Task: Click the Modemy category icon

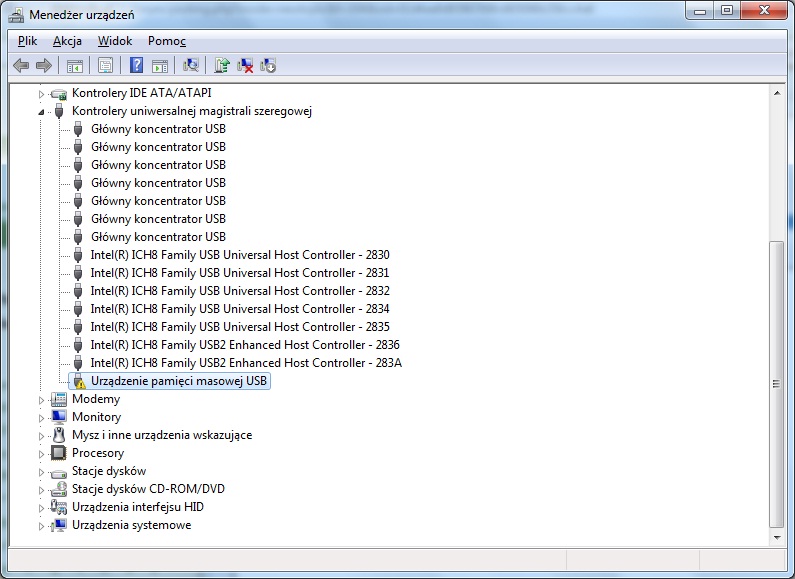Action: [x=59, y=400]
